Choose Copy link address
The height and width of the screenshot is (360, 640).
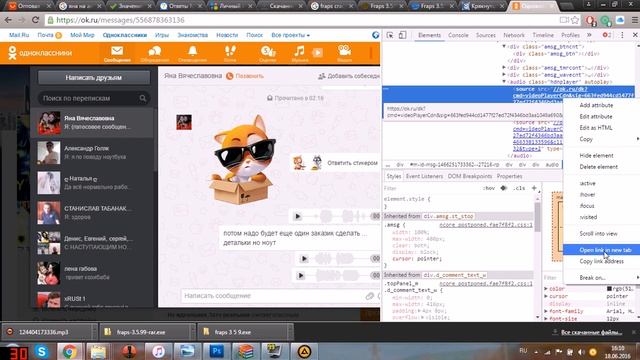[x=602, y=261]
